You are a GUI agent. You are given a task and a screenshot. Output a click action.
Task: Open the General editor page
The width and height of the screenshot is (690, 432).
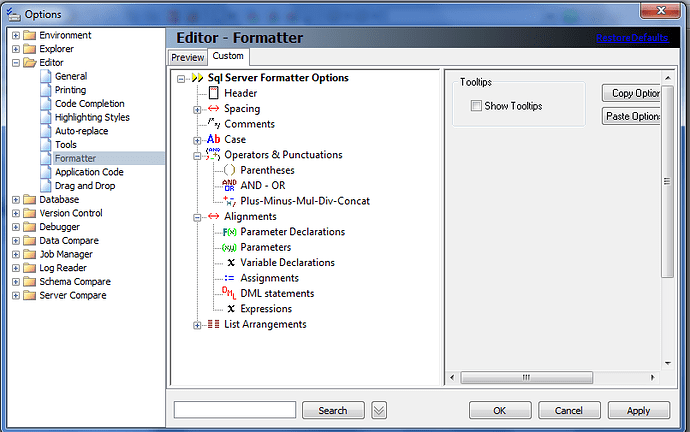71,76
